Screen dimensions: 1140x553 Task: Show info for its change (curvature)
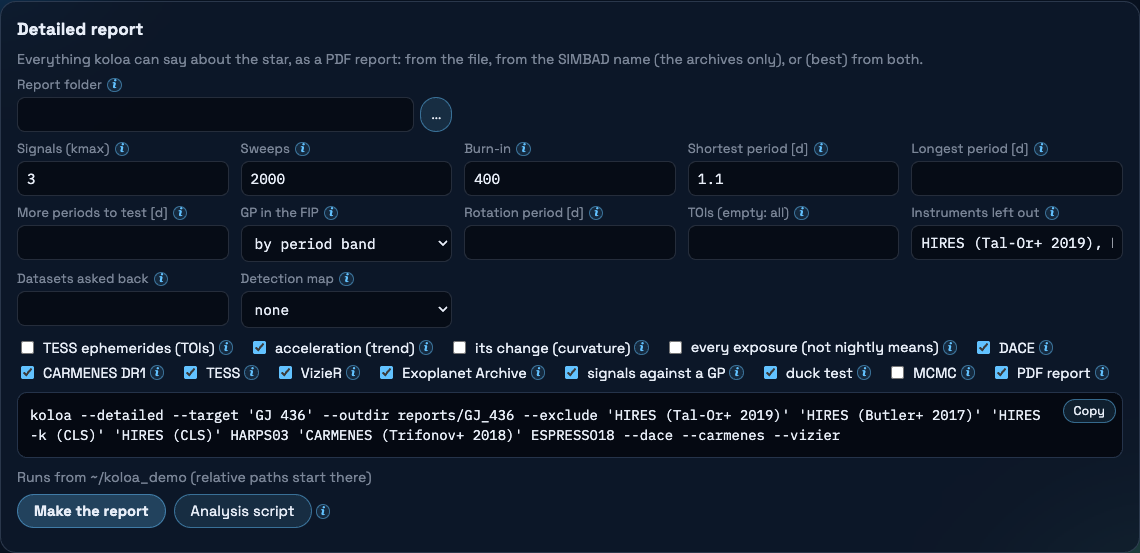[642, 348]
